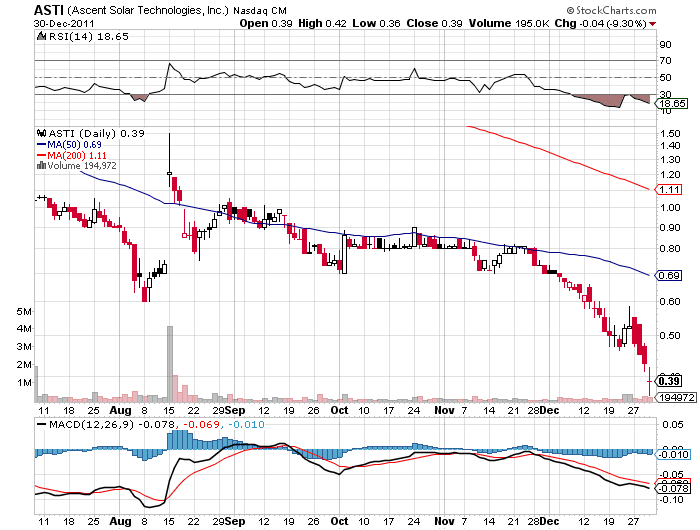Click the 194972 volume axis tag

(675, 397)
